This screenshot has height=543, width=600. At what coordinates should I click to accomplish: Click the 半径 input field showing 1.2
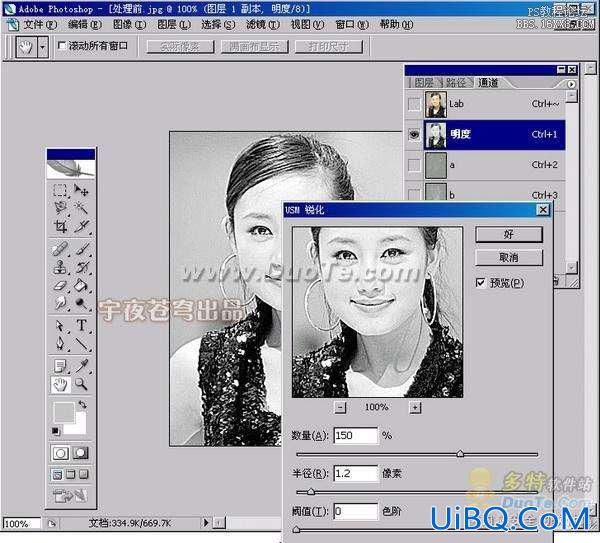[x=355, y=473]
